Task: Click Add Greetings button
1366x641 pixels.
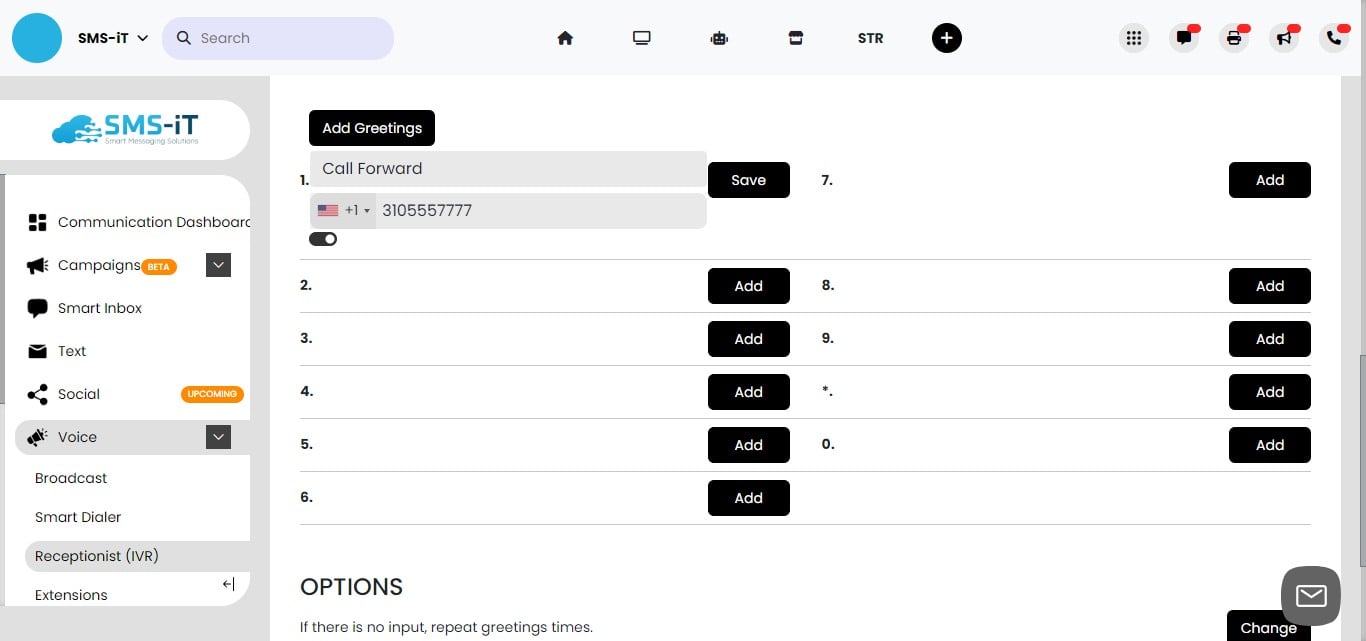Action: click(371, 128)
